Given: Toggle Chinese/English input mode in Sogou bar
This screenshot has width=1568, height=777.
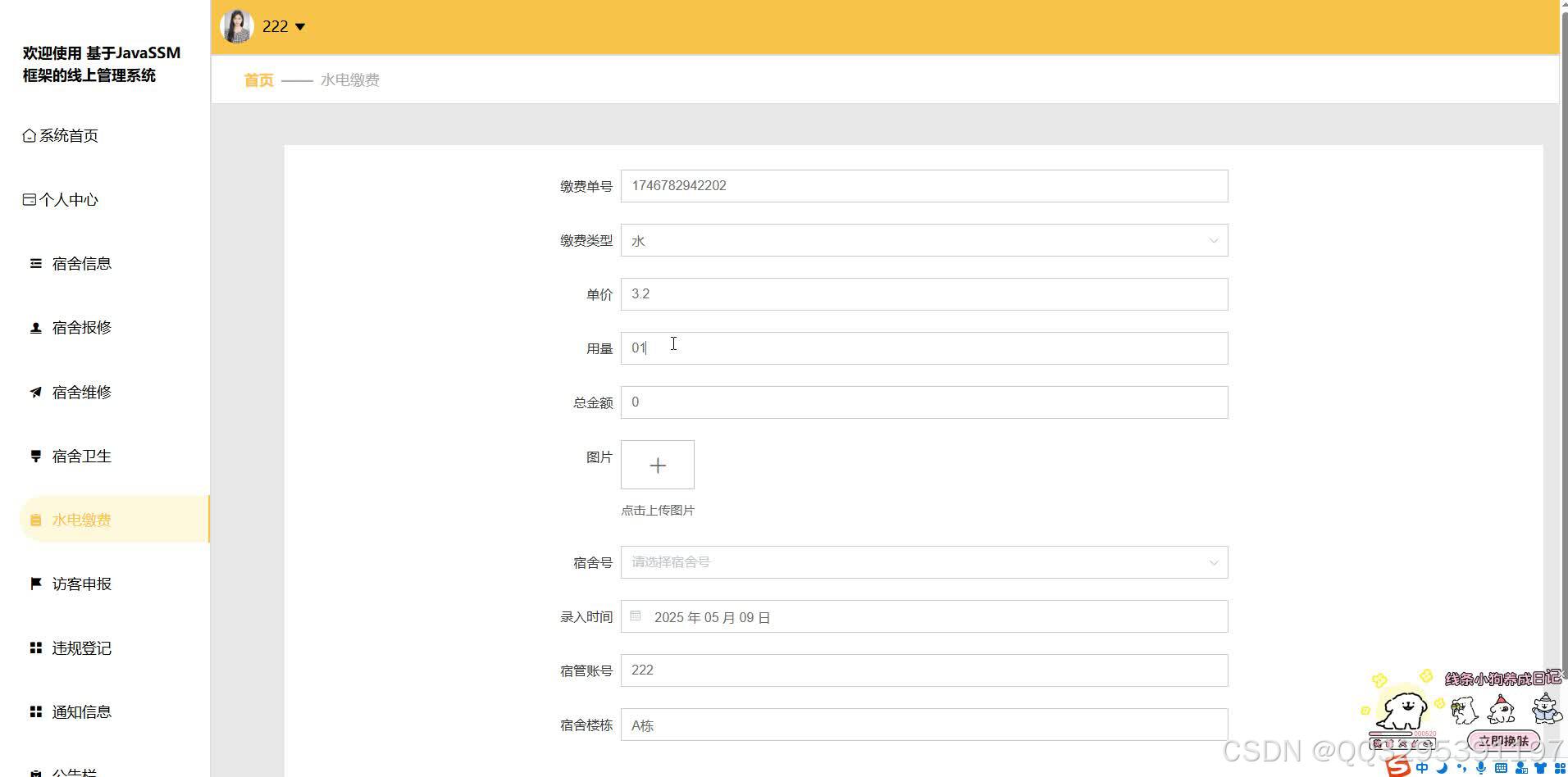Looking at the screenshot, I should tap(1423, 767).
